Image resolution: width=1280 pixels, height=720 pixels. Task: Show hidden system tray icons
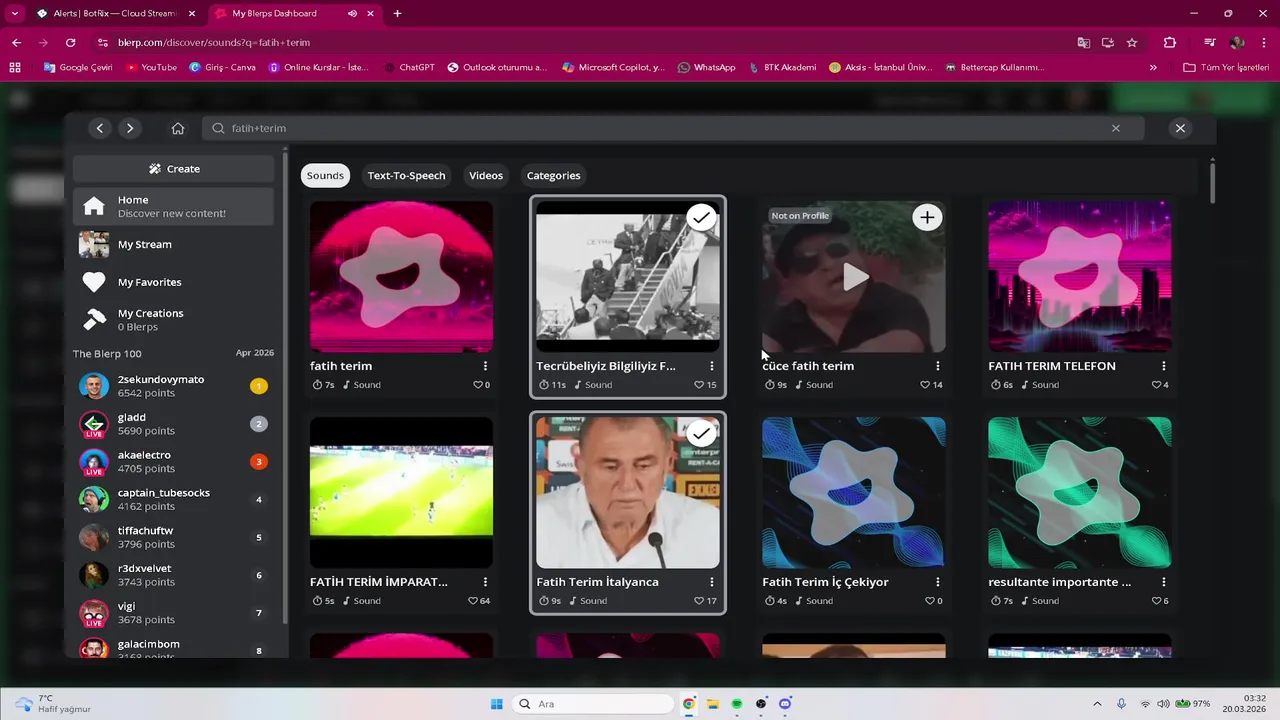pyautogui.click(x=1097, y=704)
